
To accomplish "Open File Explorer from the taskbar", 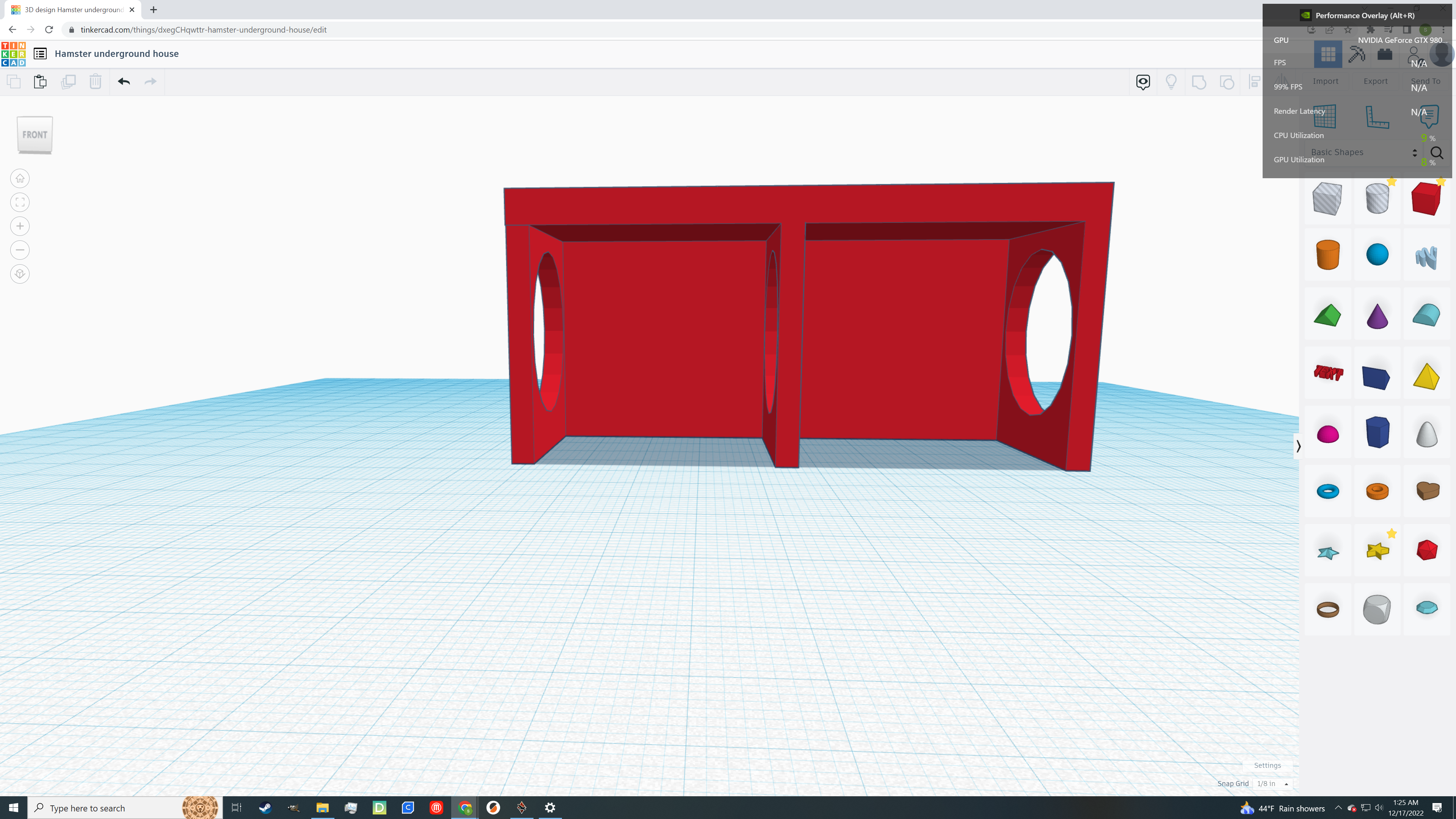I will point(322,808).
